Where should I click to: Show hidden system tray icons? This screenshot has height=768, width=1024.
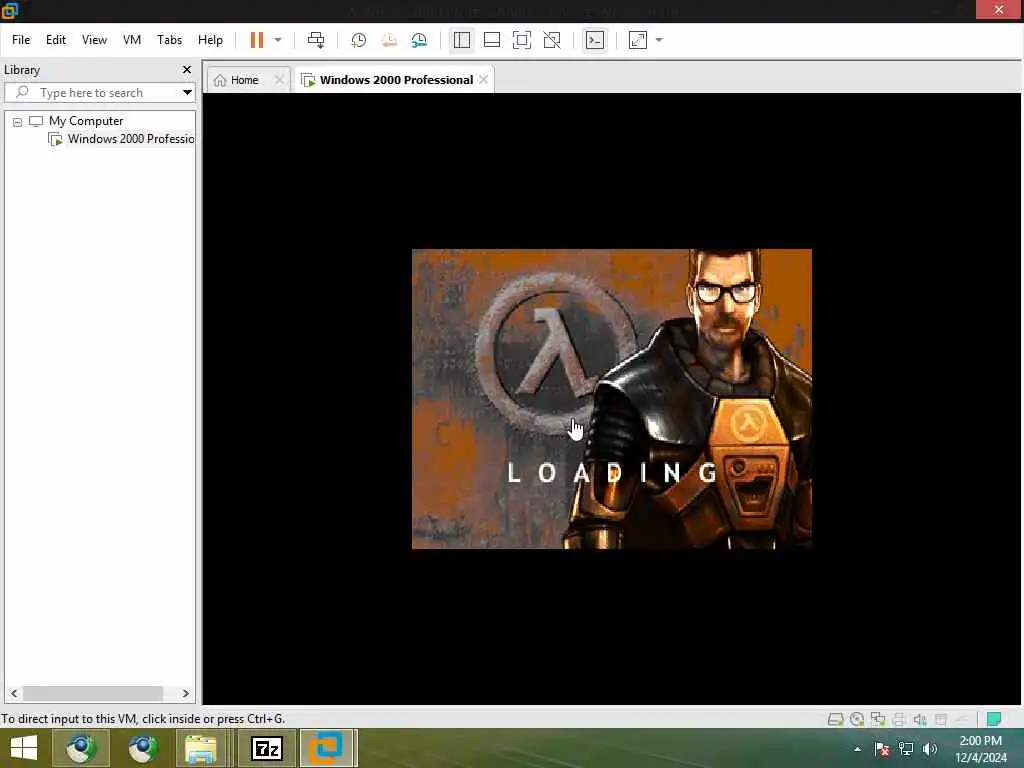click(x=857, y=749)
